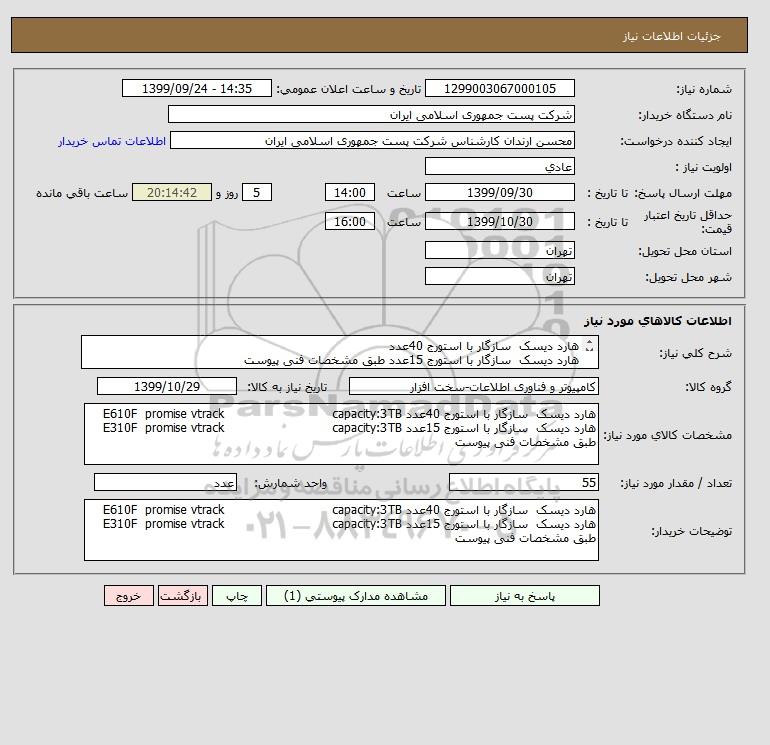The height and width of the screenshot is (745, 770).
Task: Click the remaining days field showing 5
Action: point(256,193)
